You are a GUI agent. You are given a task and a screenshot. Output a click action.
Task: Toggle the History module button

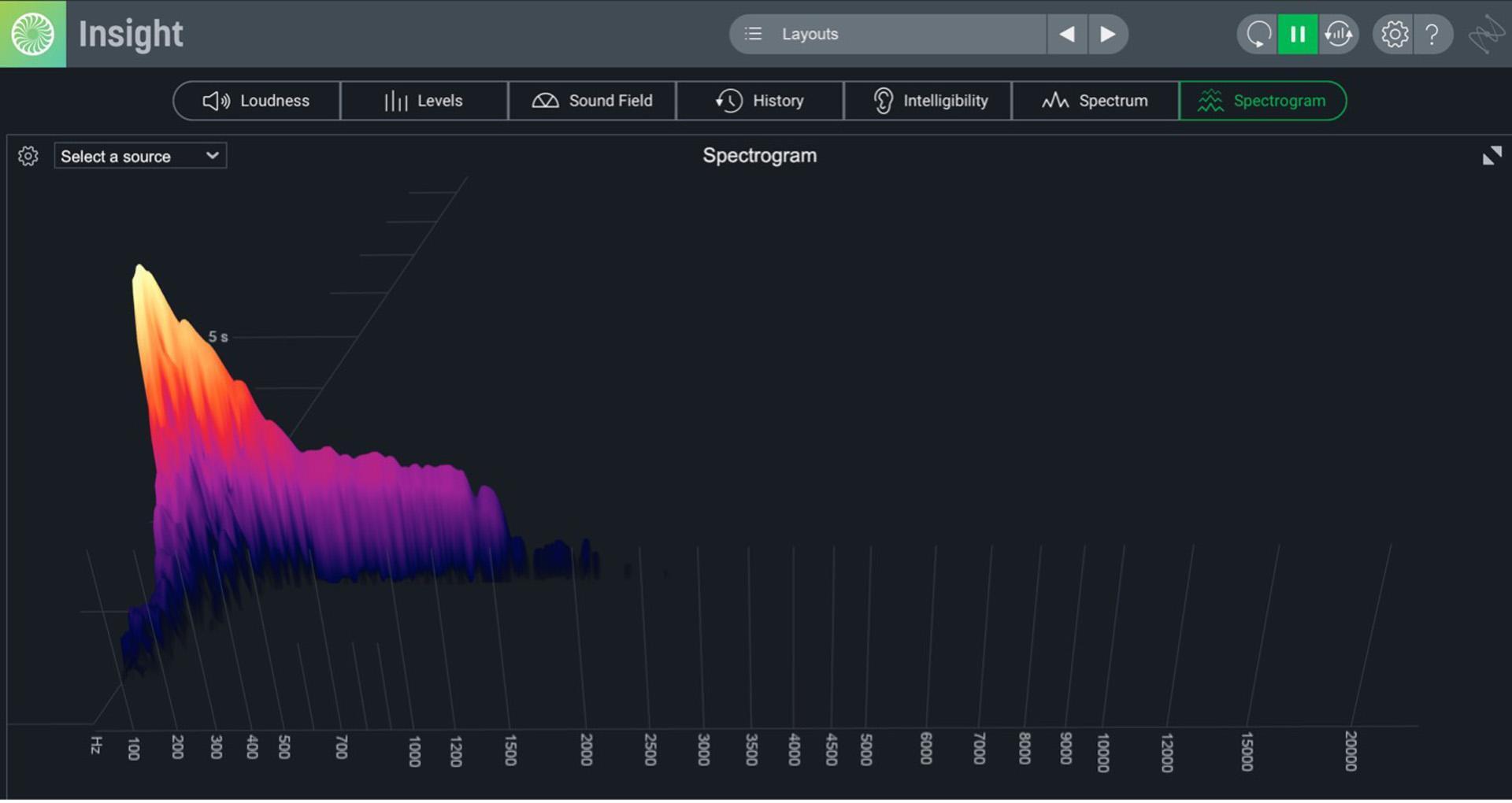click(760, 101)
